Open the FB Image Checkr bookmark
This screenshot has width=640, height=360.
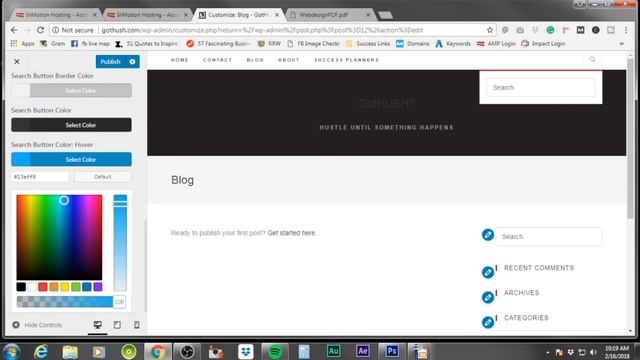(313, 43)
